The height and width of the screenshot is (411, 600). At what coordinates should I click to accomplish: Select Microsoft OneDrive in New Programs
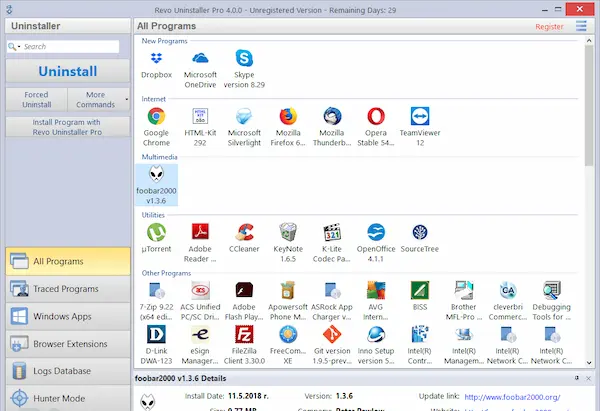pyautogui.click(x=200, y=59)
